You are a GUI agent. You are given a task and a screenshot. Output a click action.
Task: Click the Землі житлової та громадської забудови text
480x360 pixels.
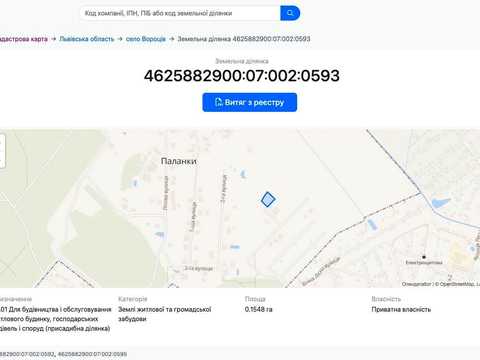(165, 314)
